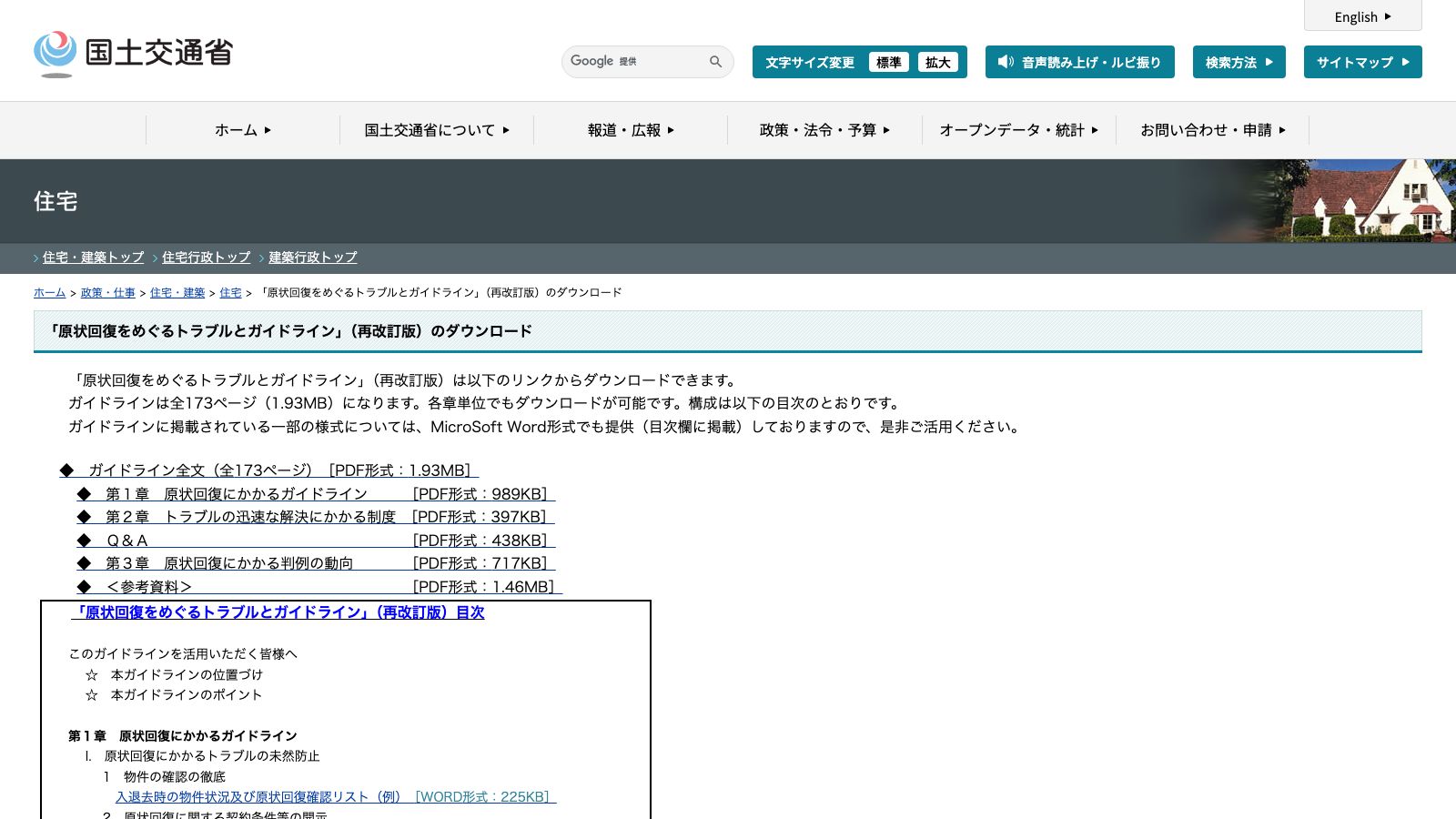1456x819 pixels.
Task: Go to 住宅行政トップ
Action: point(206,258)
